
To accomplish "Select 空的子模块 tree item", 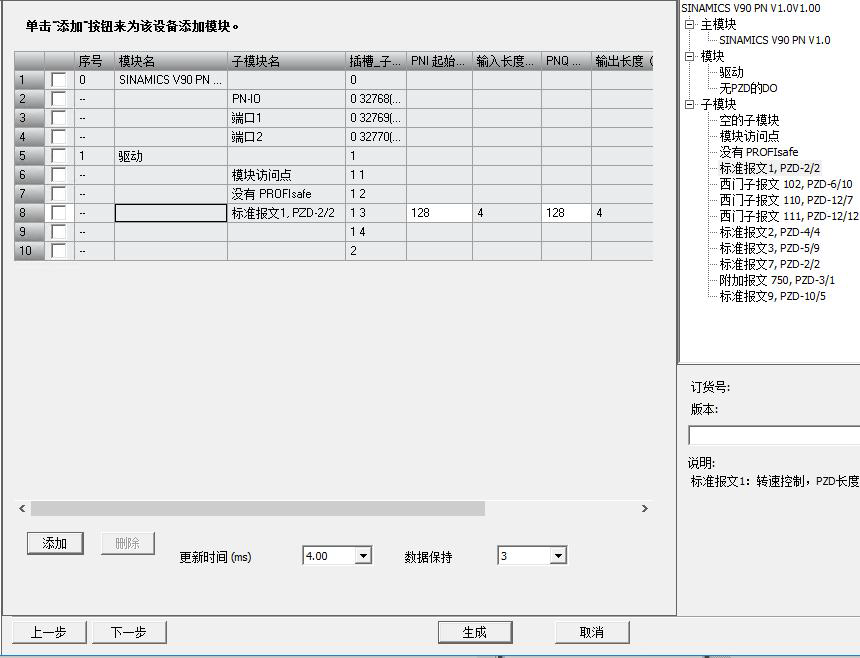I will click(x=749, y=120).
